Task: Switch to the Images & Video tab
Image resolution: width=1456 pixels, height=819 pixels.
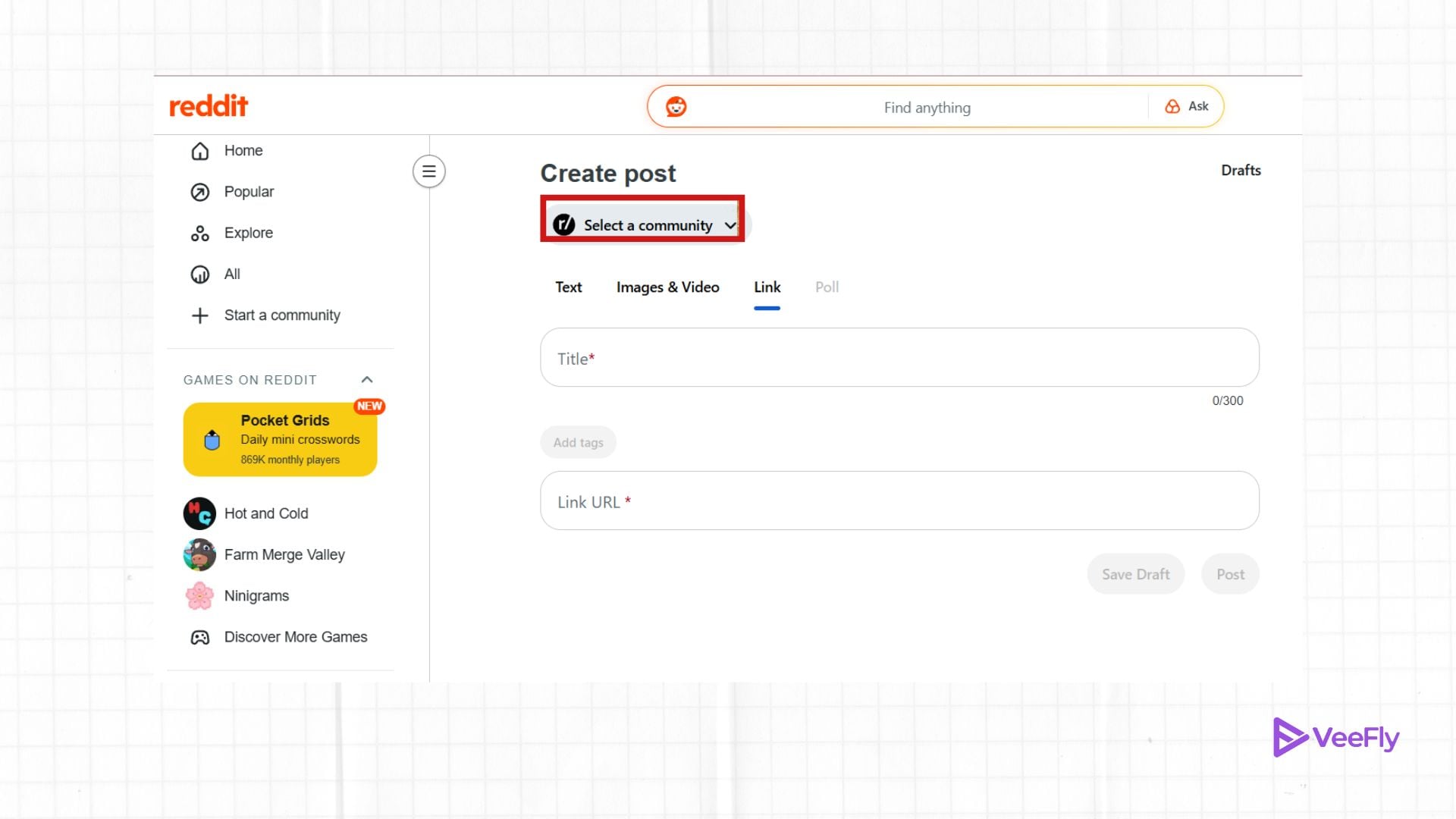Action: [667, 287]
